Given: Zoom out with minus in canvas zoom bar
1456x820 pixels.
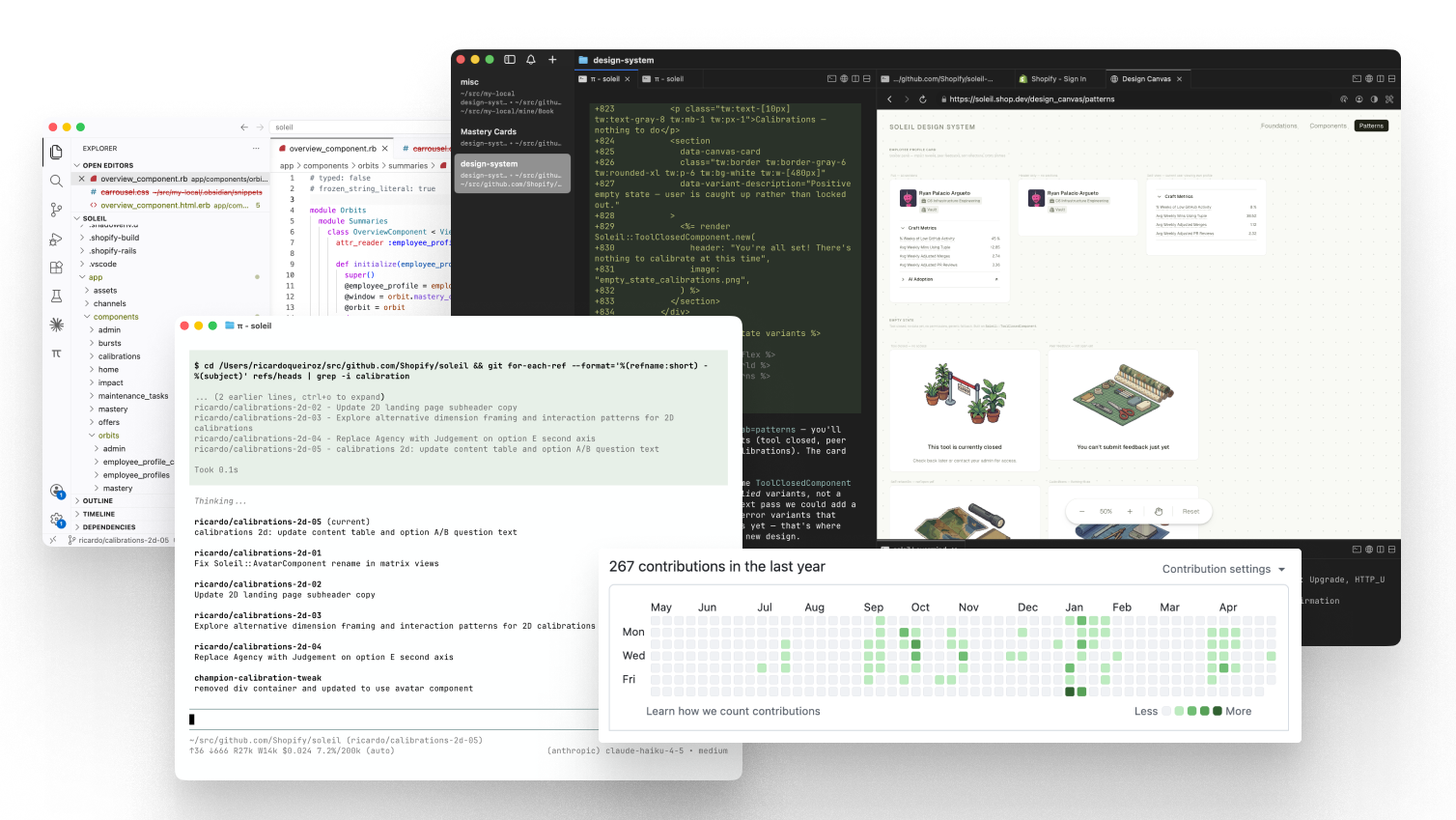Looking at the screenshot, I should (1082, 512).
